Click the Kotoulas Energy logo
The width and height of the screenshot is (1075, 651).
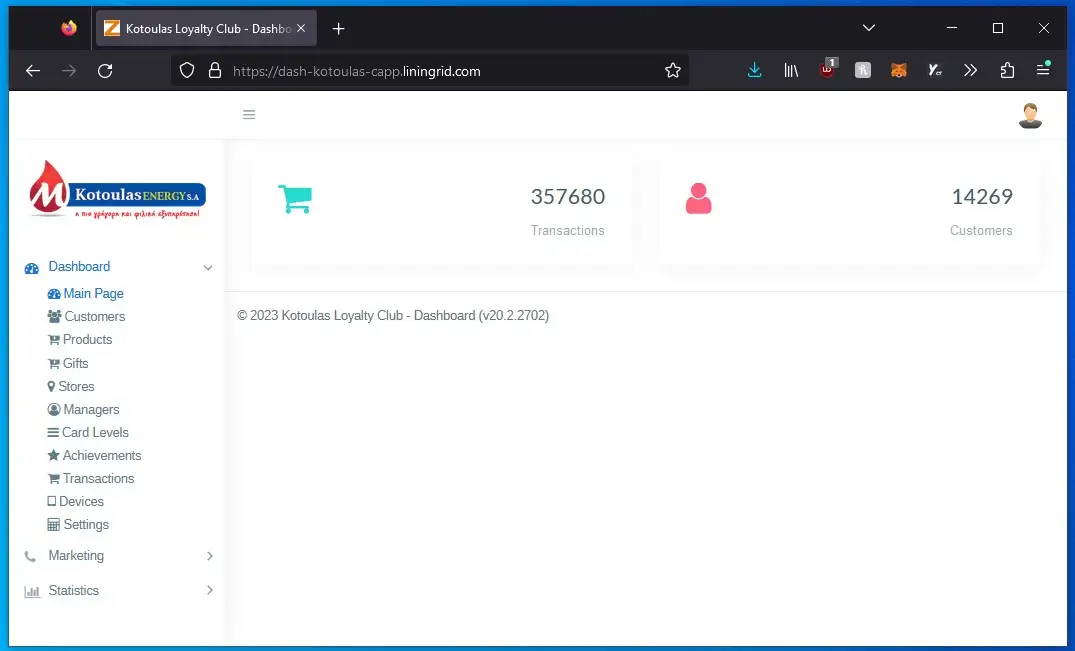tap(117, 191)
